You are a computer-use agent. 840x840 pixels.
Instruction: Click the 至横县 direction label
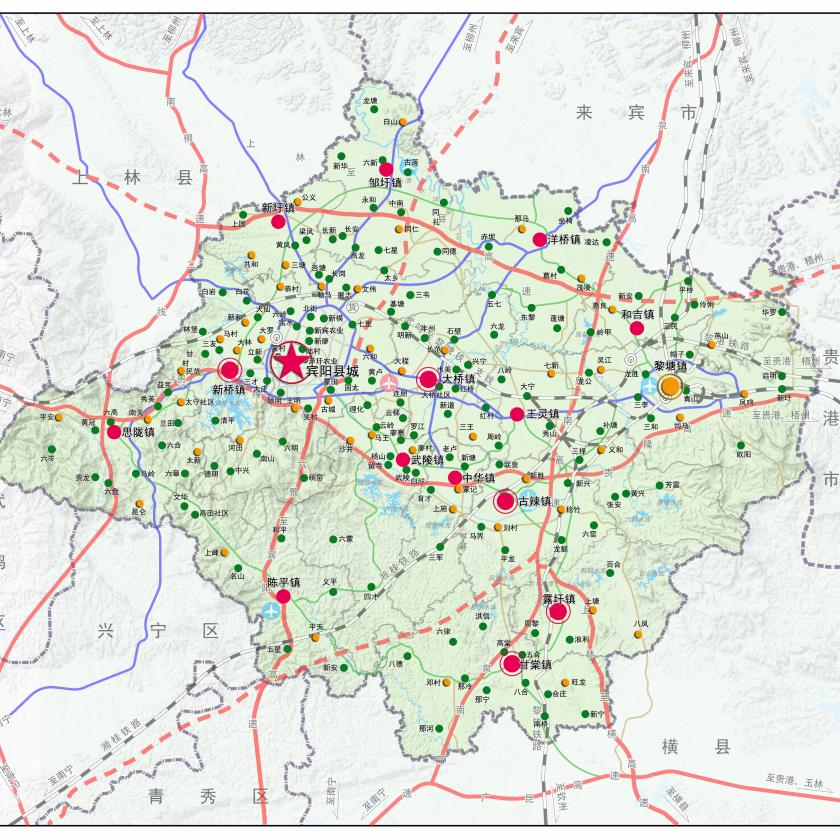pyautogui.click(x=677, y=797)
